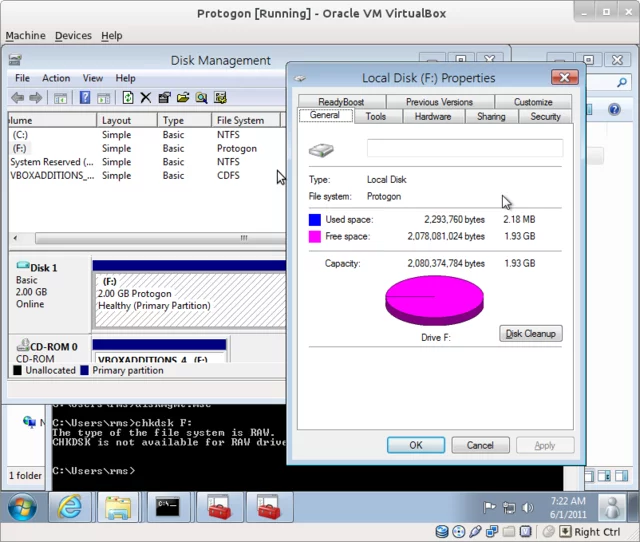This screenshot has width=640, height=542.
Task: Open Internet Explorer from the taskbar
Action: click(x=70, y=507)
